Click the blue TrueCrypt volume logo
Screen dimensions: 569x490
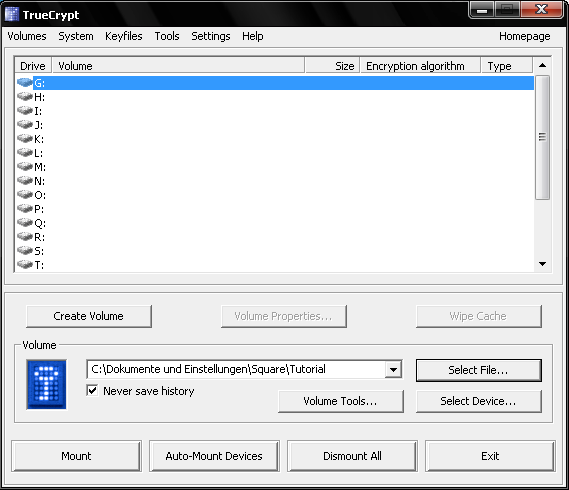(x=46, y=384)
